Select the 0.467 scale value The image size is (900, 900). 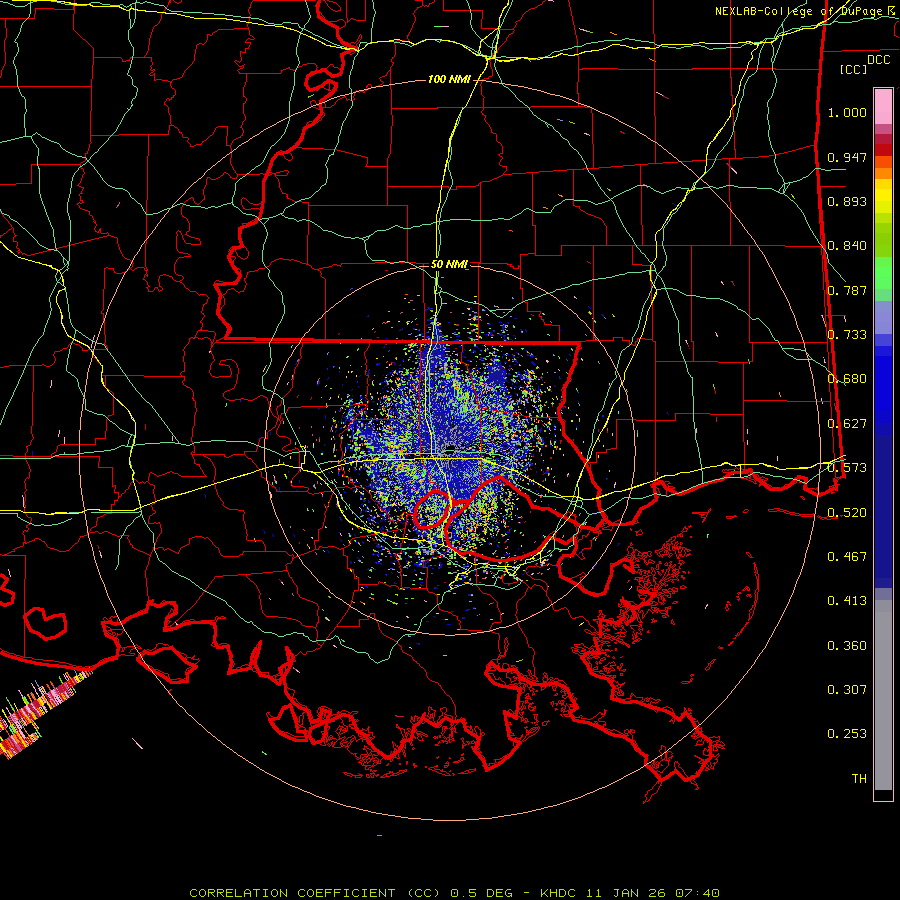click(x=847, y=557)
